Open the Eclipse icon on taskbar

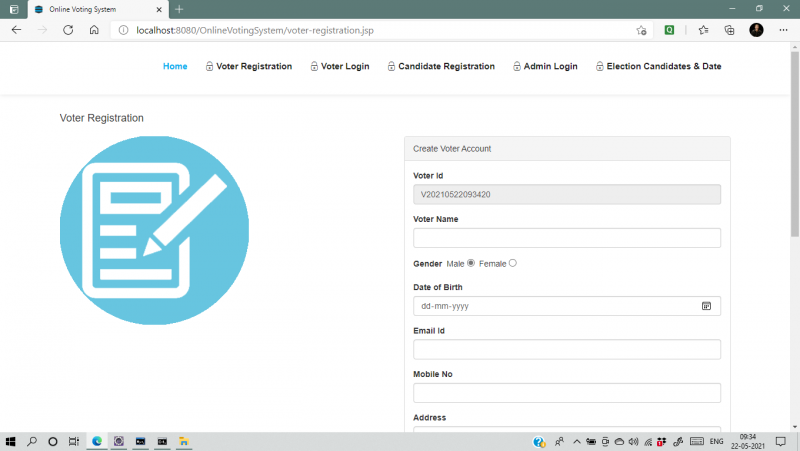coord(119,441)
